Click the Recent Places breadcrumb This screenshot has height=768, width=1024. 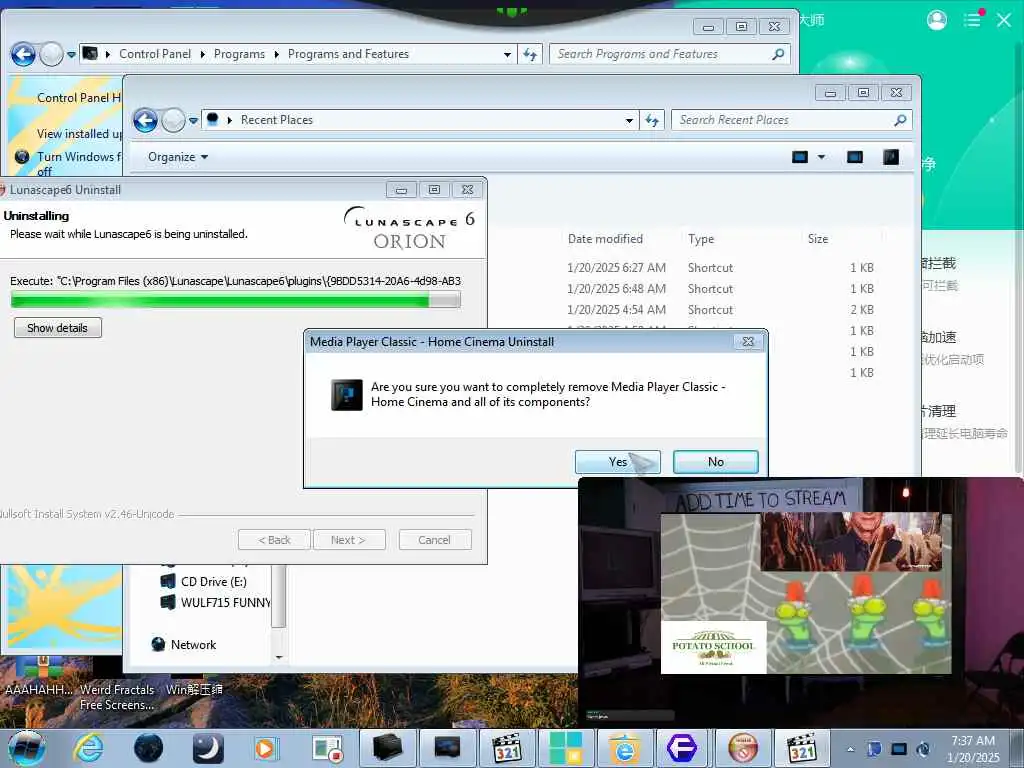coord(276,120)
